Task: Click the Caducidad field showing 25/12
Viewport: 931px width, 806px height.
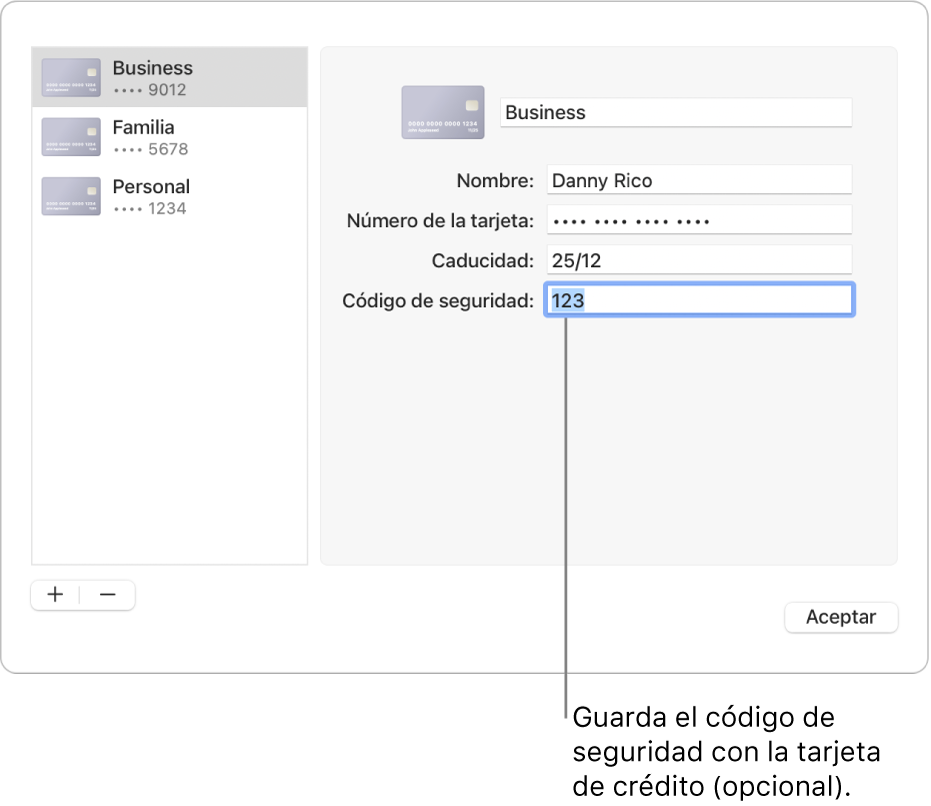Action: click(x=699, y=261)
